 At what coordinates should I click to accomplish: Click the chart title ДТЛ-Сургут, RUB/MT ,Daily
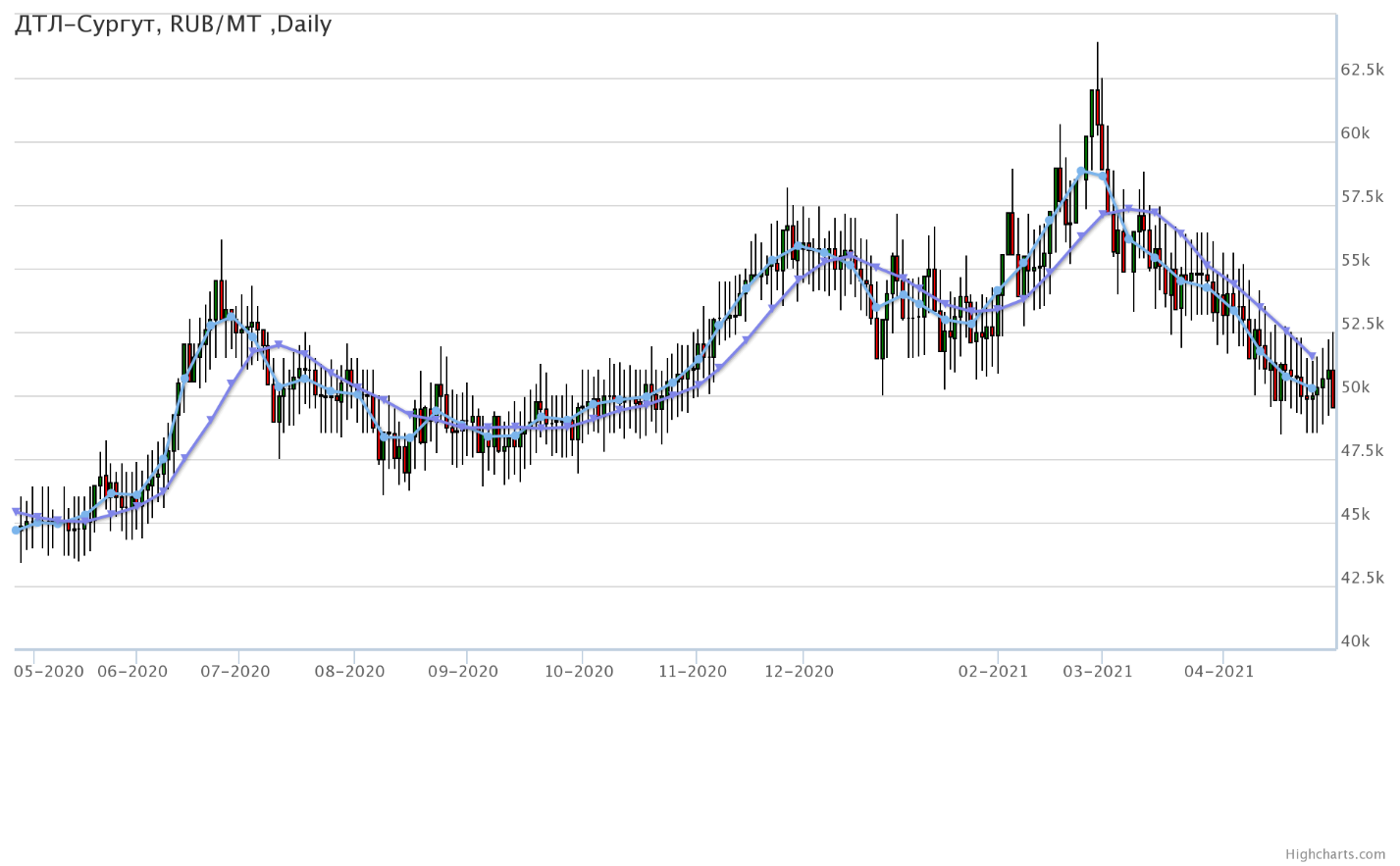point(173,25)
